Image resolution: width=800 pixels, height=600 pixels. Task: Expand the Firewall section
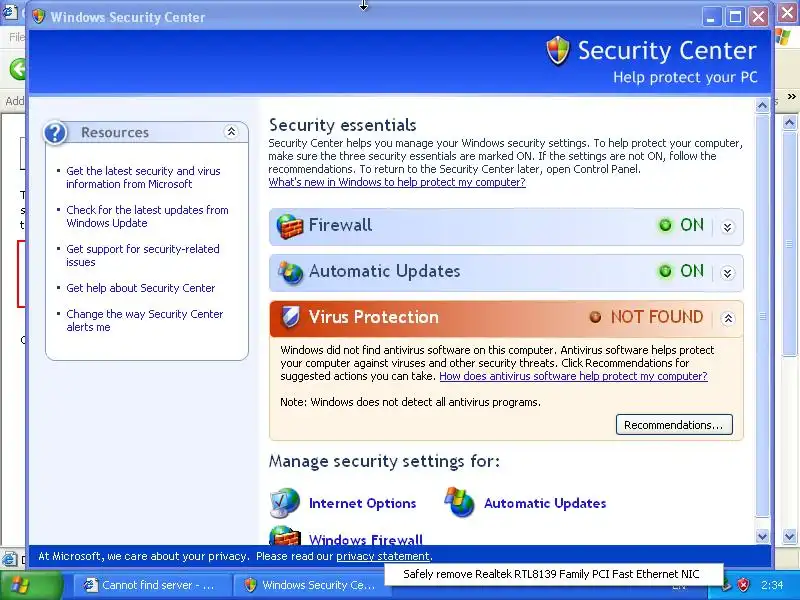[728, 227]
